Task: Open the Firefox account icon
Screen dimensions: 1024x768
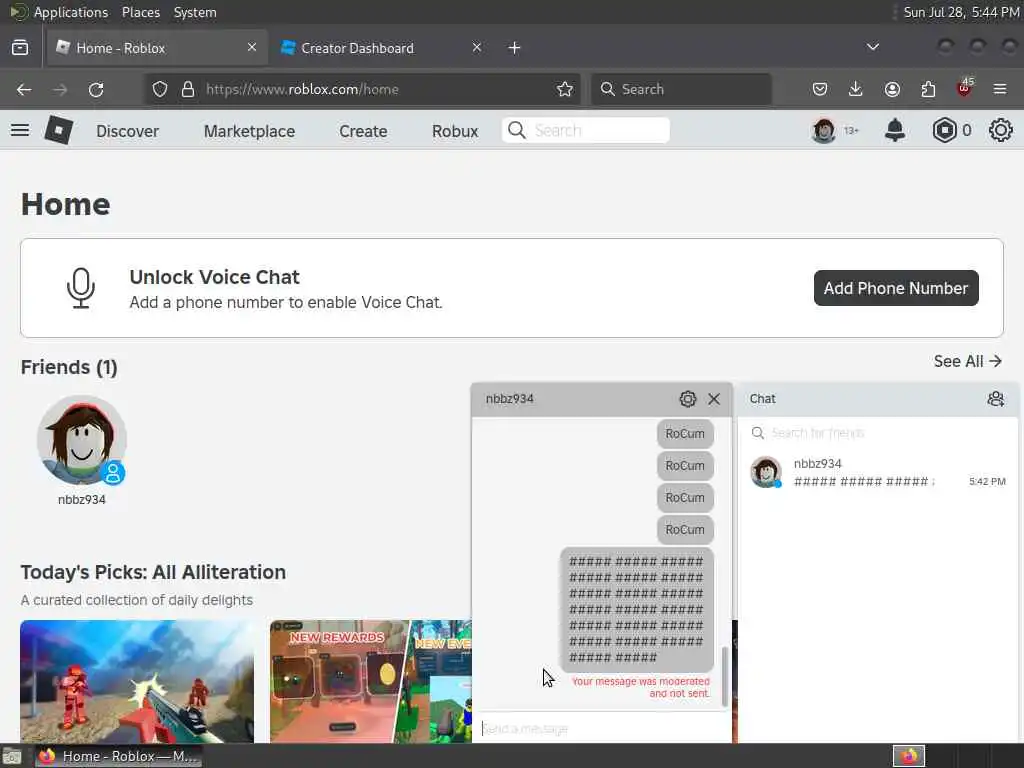Action: click(x=892, y=89)
